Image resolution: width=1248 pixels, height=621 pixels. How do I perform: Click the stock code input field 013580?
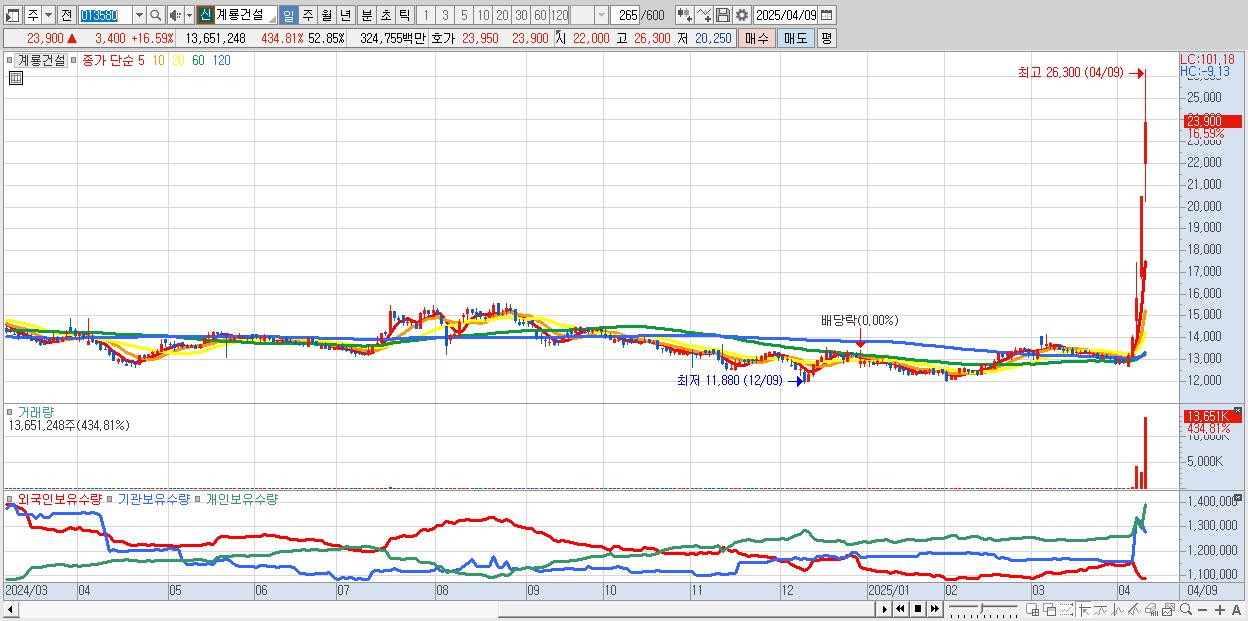105,15
